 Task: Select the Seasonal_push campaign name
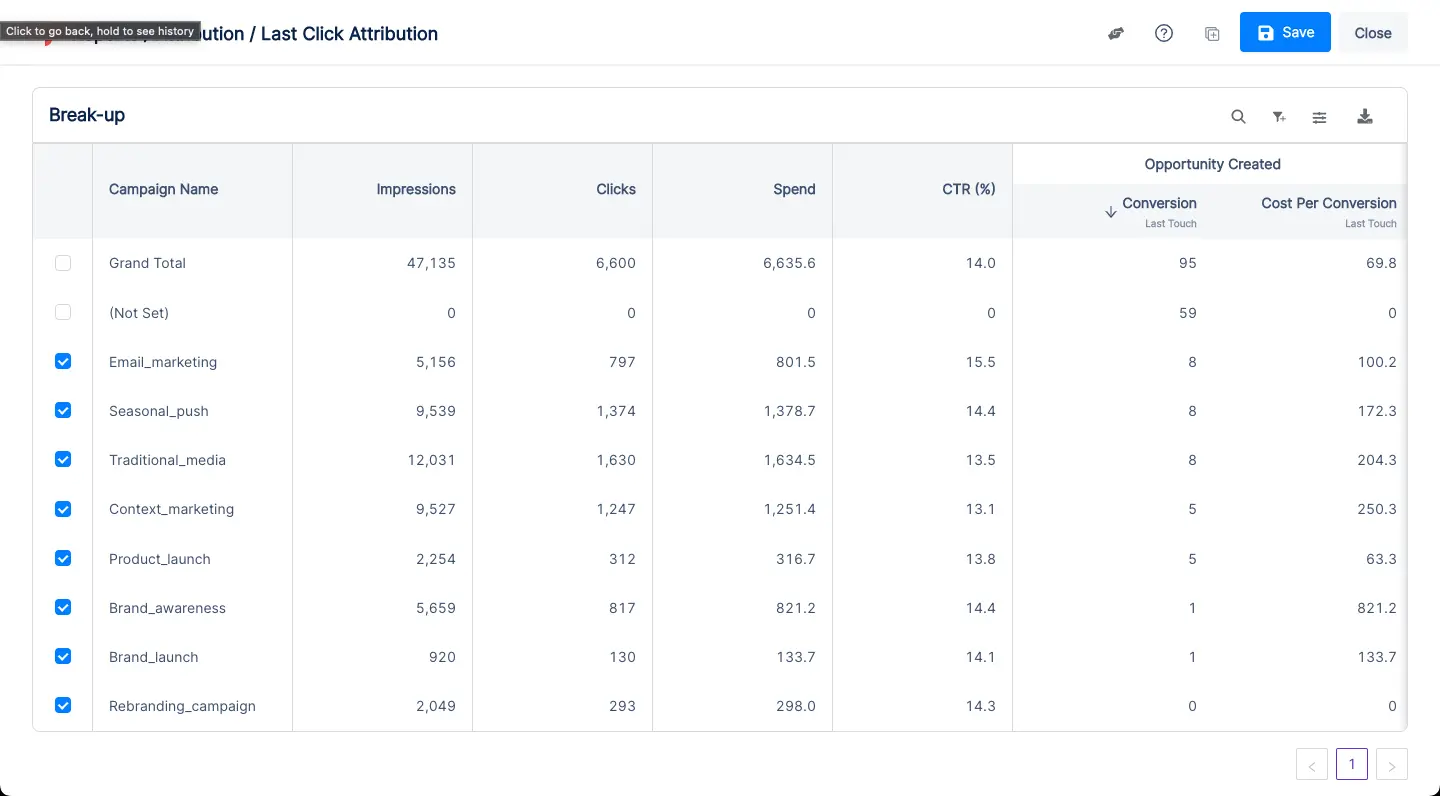[159, 411]
